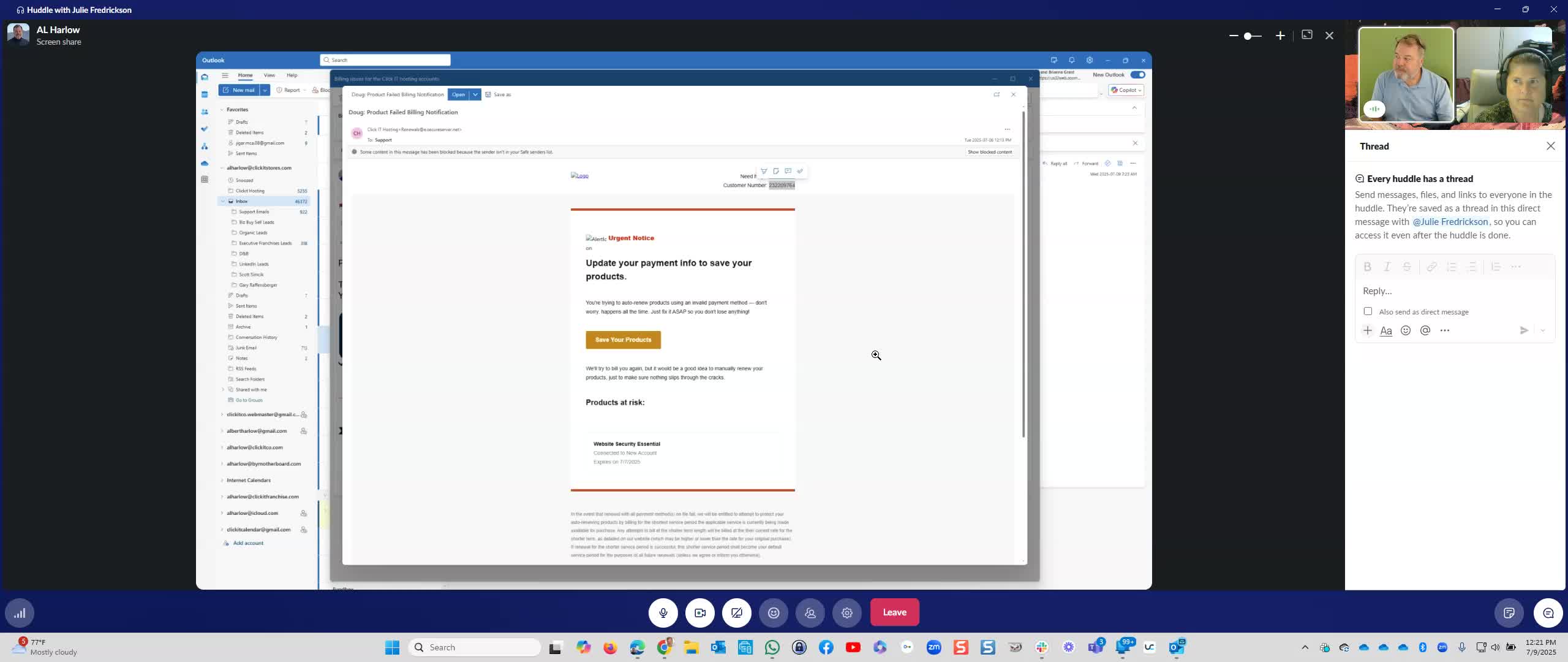This screenshot has width=1568, height=662.
Task: Insert blockquote in thread composer
Action: click(1496, 267)
